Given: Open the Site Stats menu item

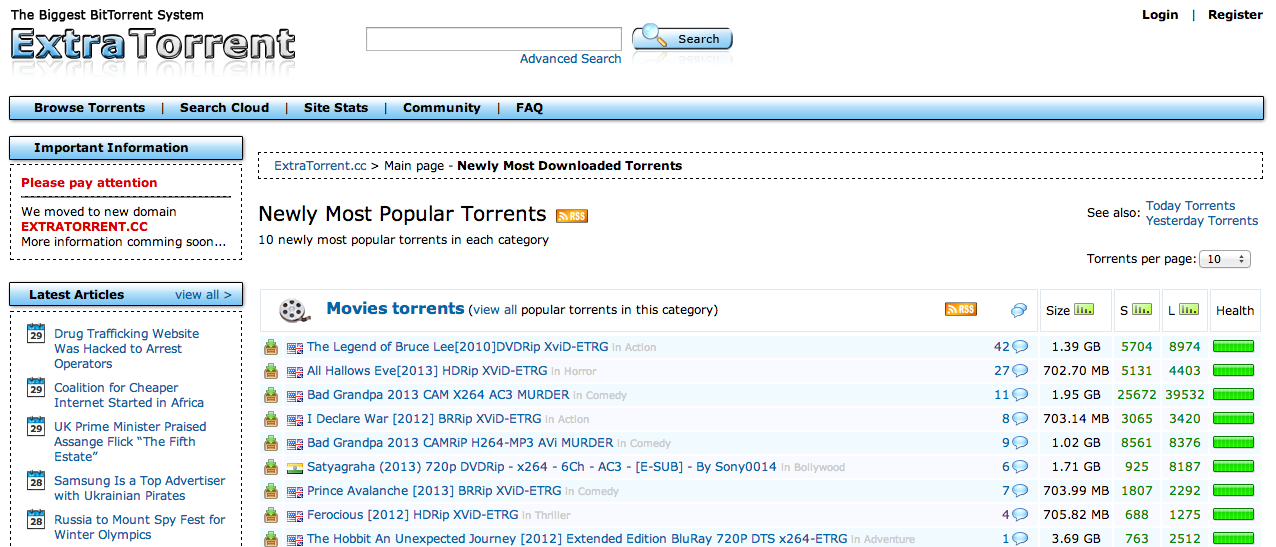Looking at the screenshot, I should 336,108.
